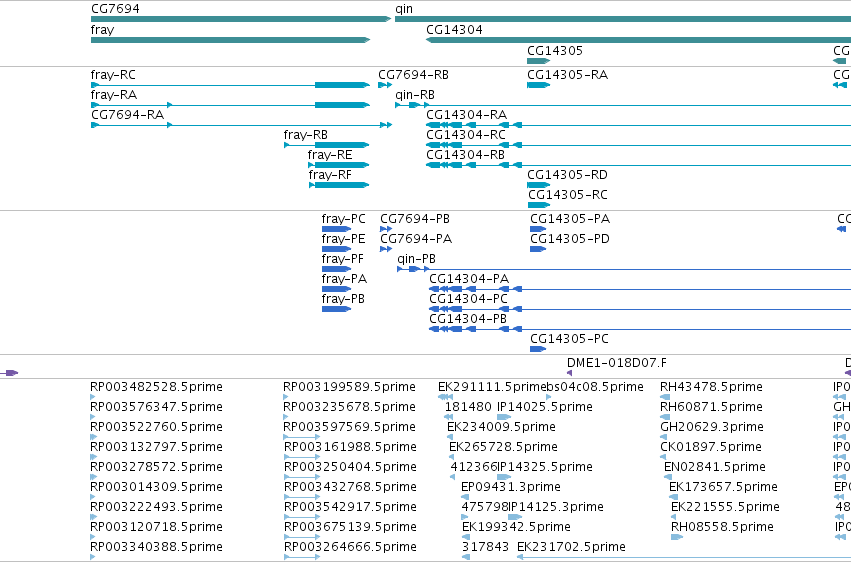Select EST RP003675139.5prime
851x562 pixels.
tap(351, 527)
